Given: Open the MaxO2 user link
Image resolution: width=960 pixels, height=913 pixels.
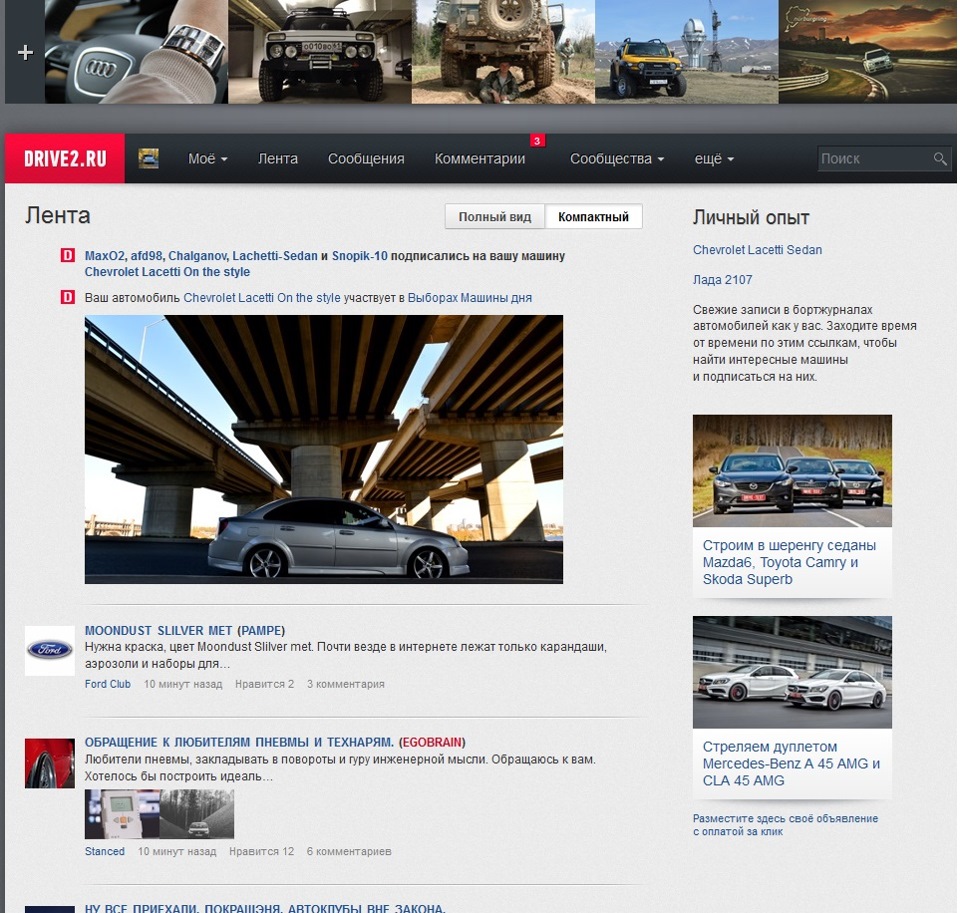Looking at the screenshot, I should click(105, 256).
